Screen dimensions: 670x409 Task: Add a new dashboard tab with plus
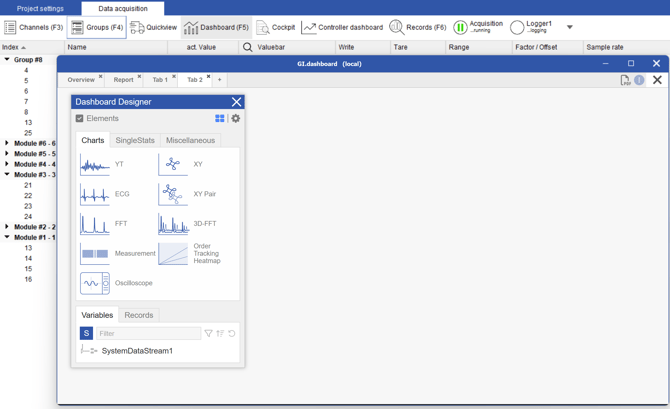click(220, 80)
